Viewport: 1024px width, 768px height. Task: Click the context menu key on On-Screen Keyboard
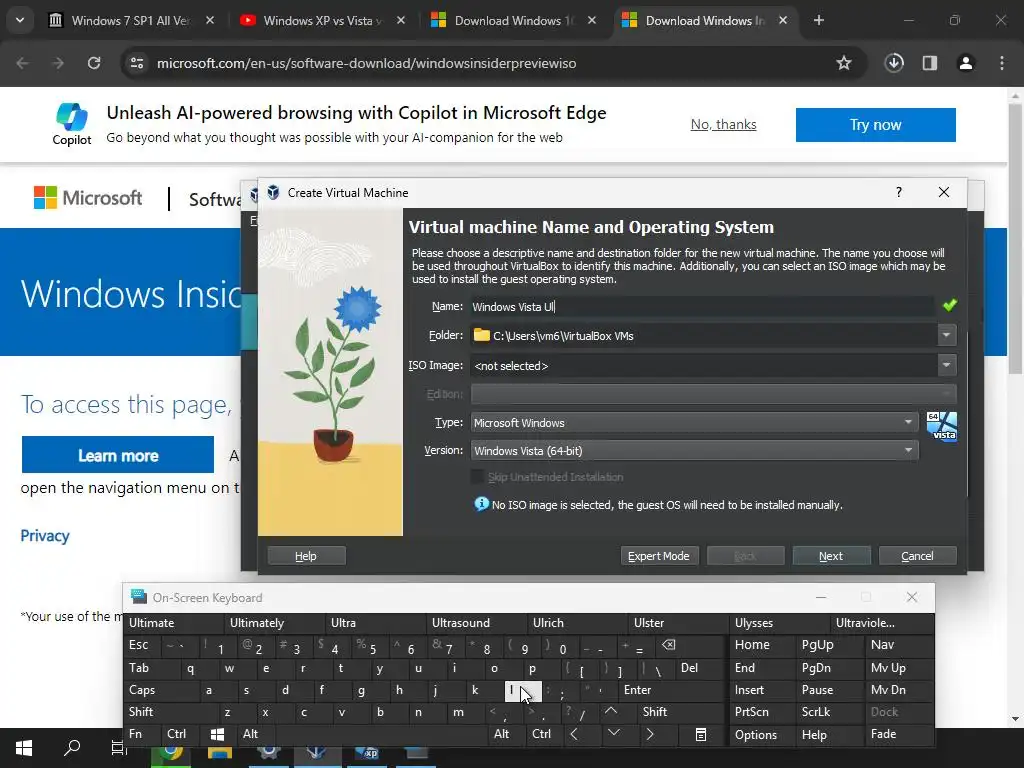click(701, 735)
